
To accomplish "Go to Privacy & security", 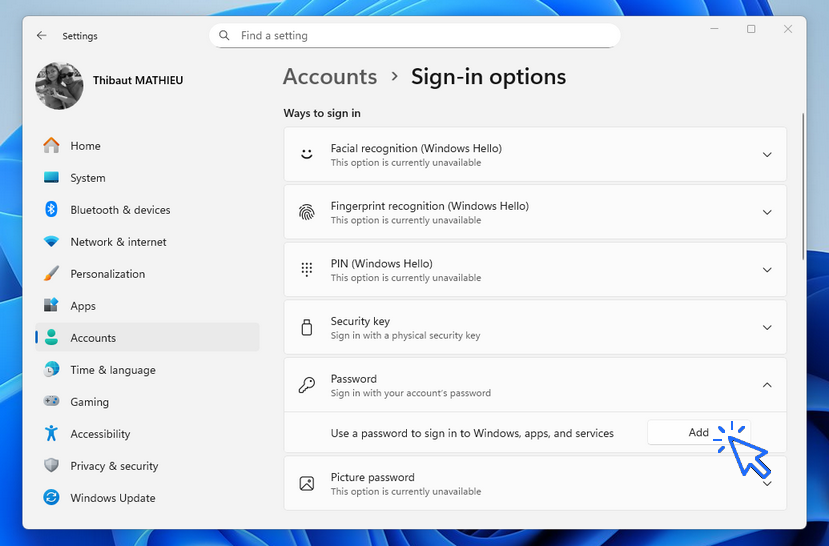I will pos(147,465).
